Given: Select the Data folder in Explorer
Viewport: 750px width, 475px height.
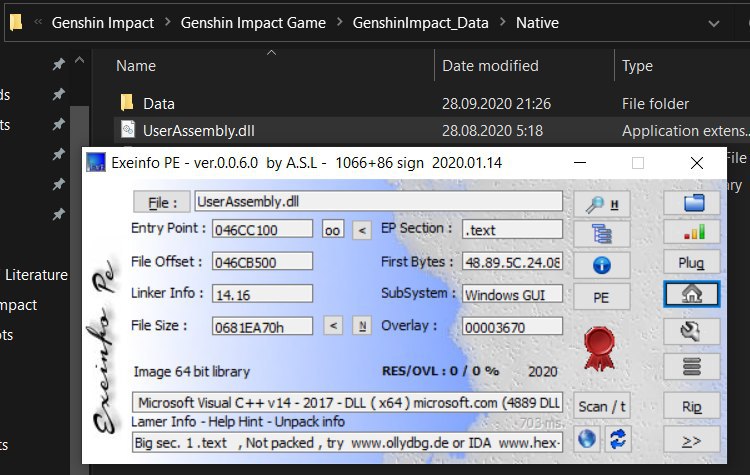Looking at the screenshot, I should [159, 103].
